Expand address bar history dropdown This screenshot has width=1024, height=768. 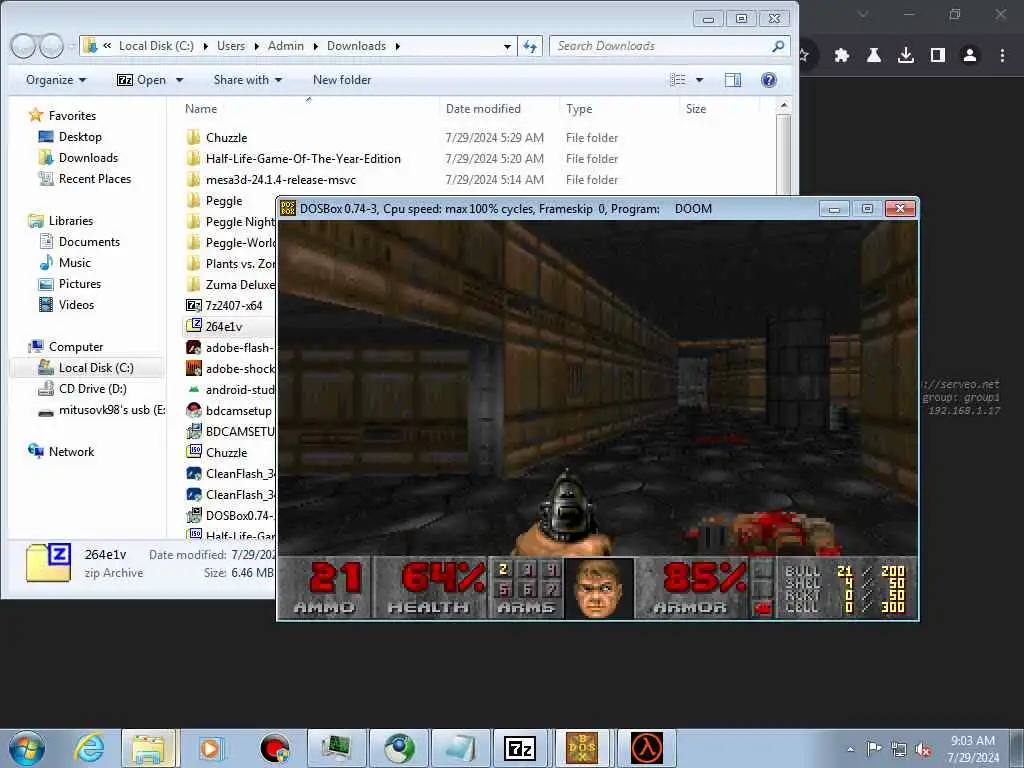click(x=507, y=46)
